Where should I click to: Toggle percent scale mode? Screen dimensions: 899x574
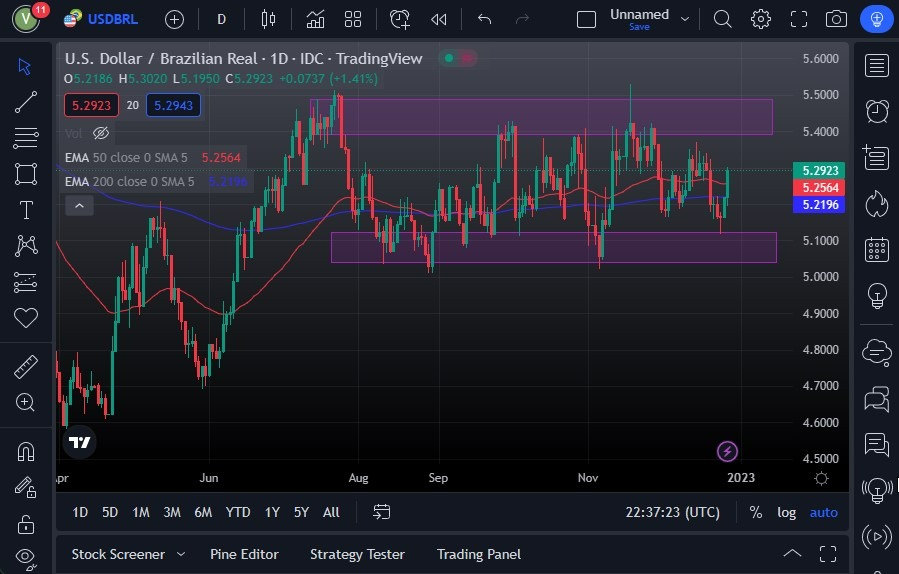click(756, 512)
